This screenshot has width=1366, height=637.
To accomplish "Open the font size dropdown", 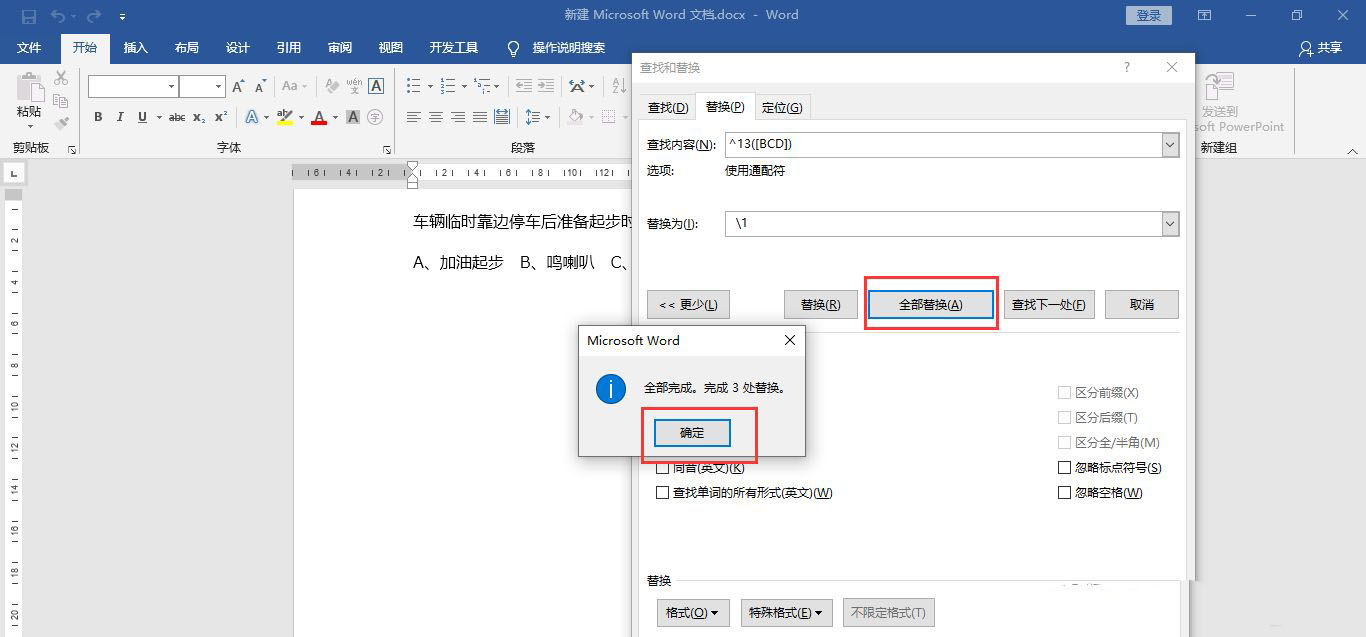I will 217,87.
